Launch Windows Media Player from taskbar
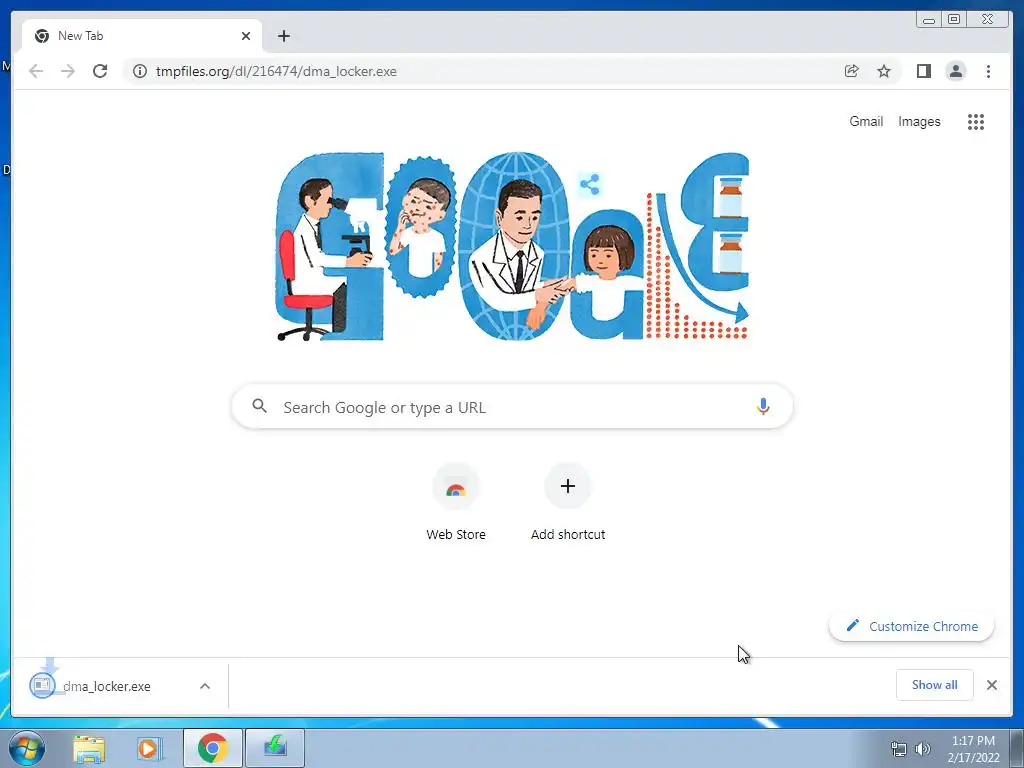 [150, 748]
